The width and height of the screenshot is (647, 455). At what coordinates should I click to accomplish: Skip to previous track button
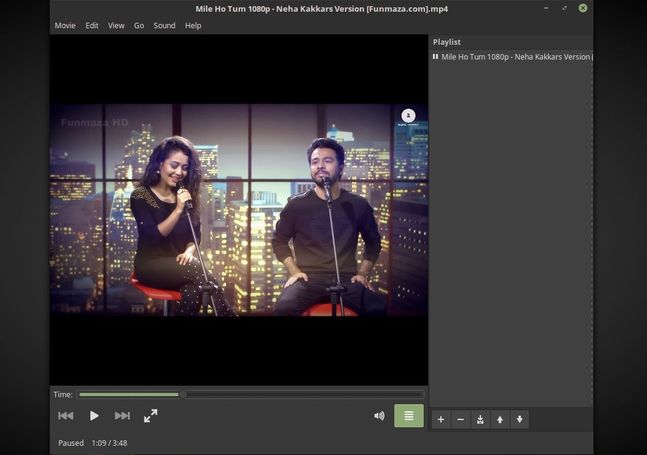(66, 416)
